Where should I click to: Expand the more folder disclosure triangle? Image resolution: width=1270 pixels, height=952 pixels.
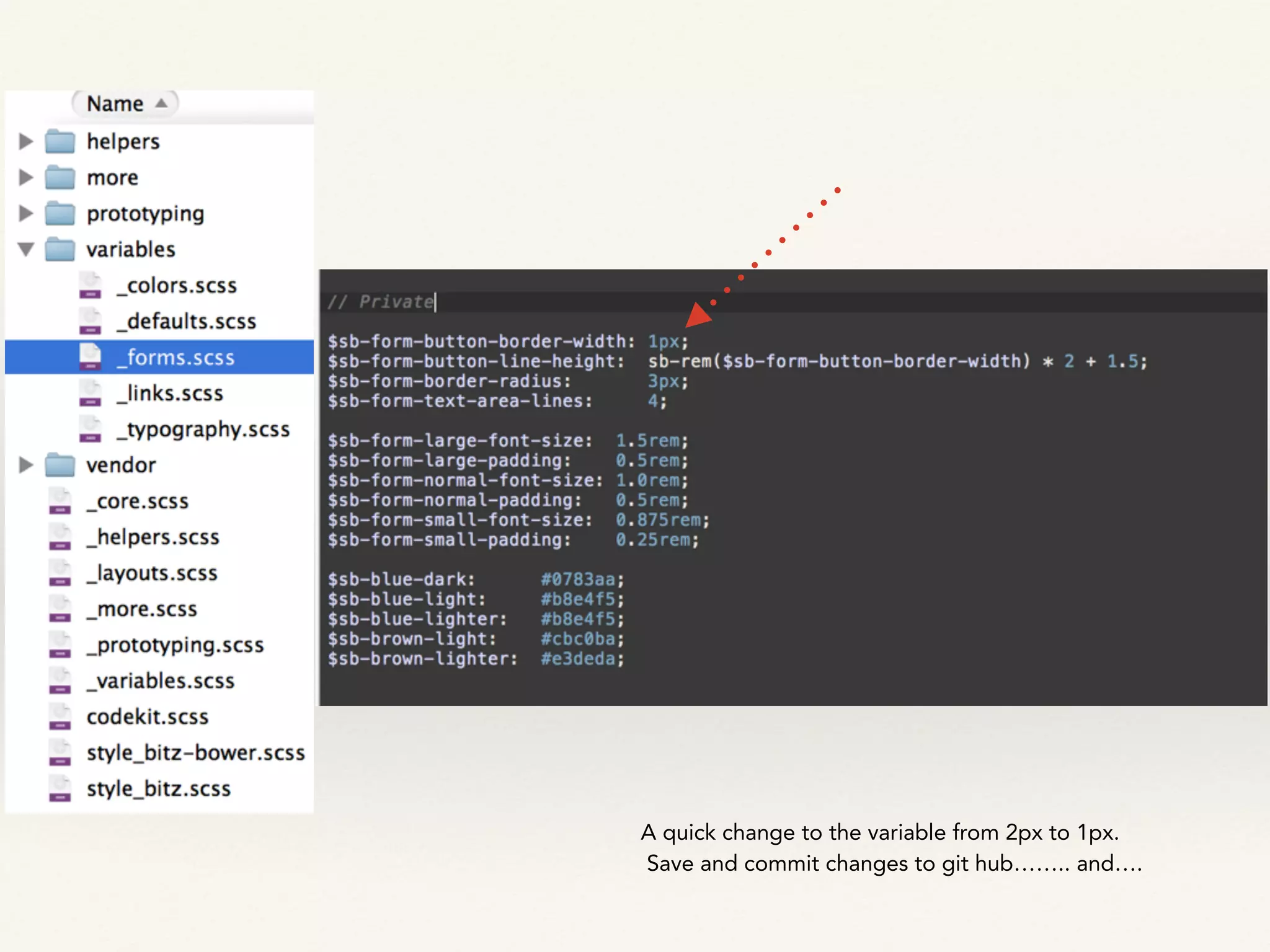[26, 177]
